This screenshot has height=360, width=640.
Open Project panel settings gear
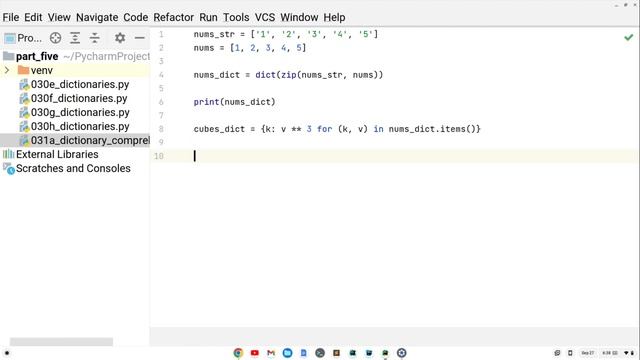[120, 38]
